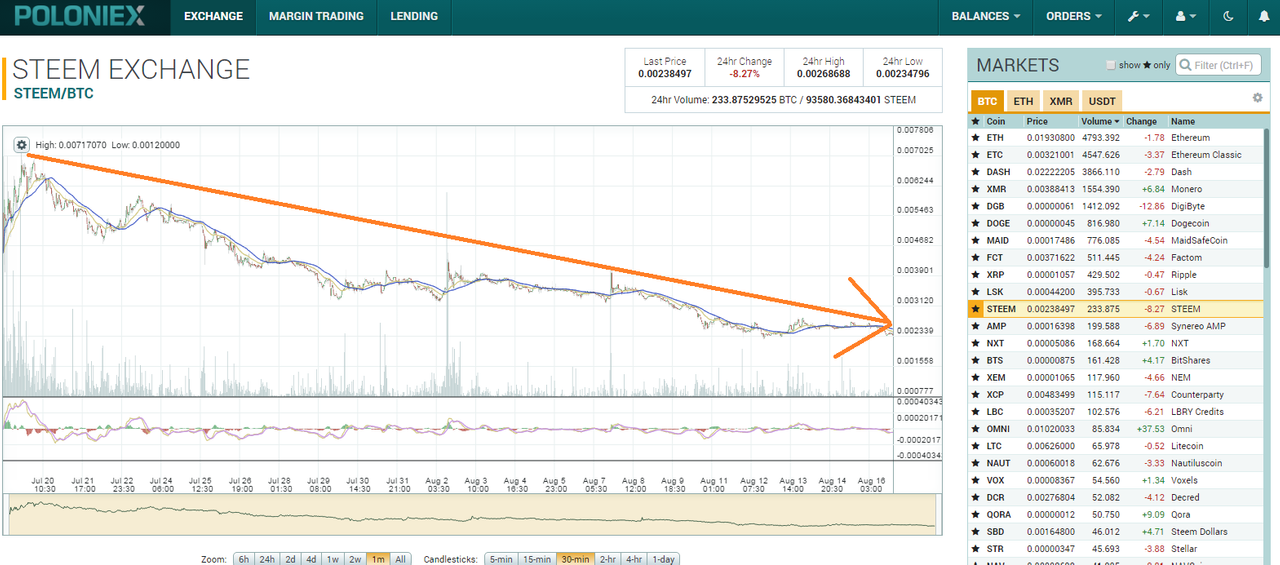Expand the Balances dropdown
Screen dimensions: 1280x565
click(x=986, y=16)
